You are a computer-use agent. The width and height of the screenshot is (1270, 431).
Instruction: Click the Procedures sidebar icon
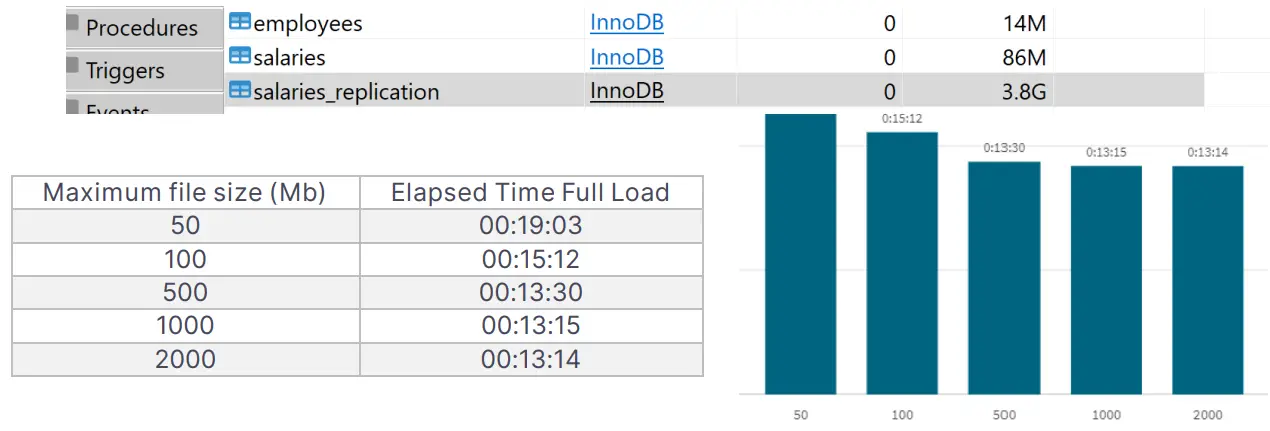pyautogui.click(x=74, y=23)
